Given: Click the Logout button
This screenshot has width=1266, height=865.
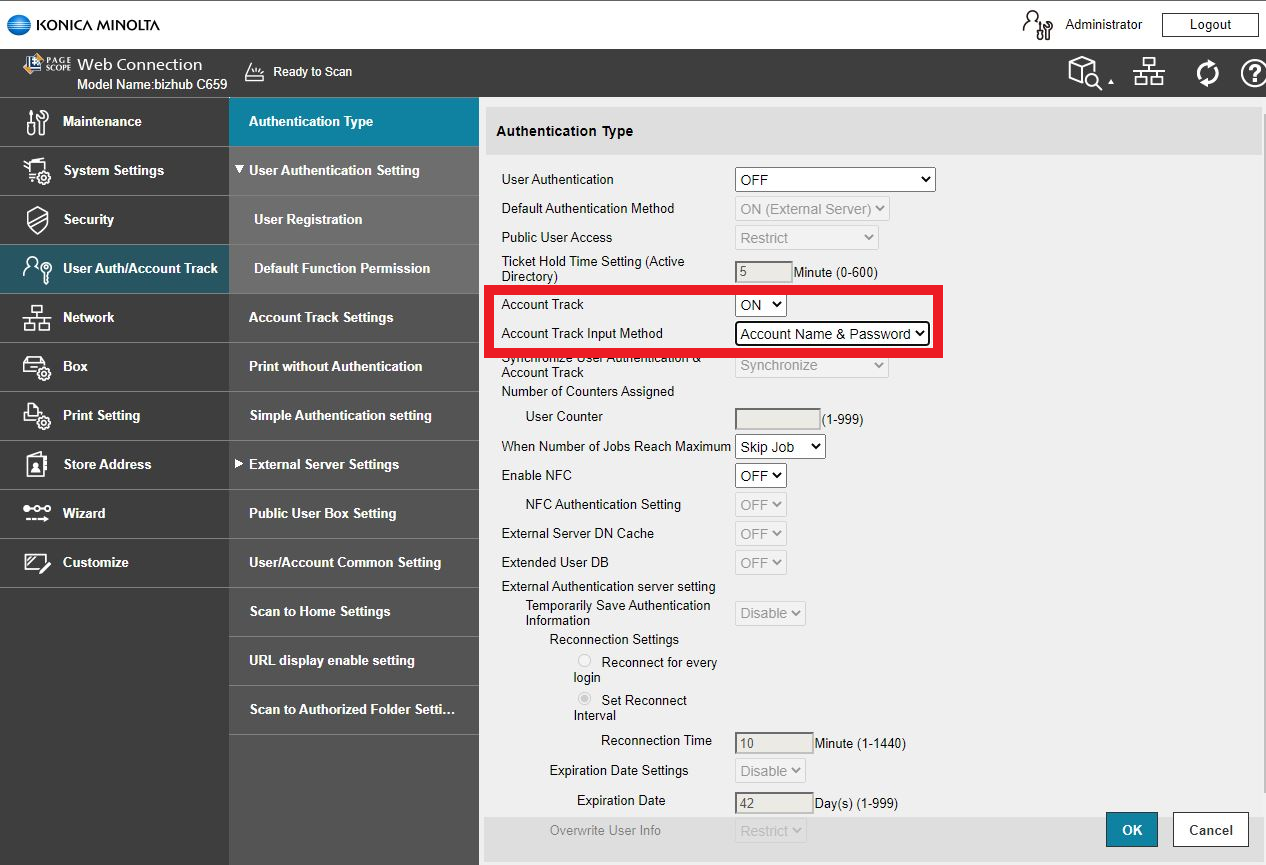Looking at the screenshot, I should coord(1210,25).
